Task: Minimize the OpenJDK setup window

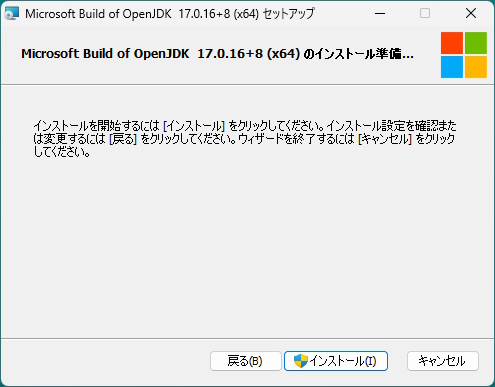Action: 380,14
